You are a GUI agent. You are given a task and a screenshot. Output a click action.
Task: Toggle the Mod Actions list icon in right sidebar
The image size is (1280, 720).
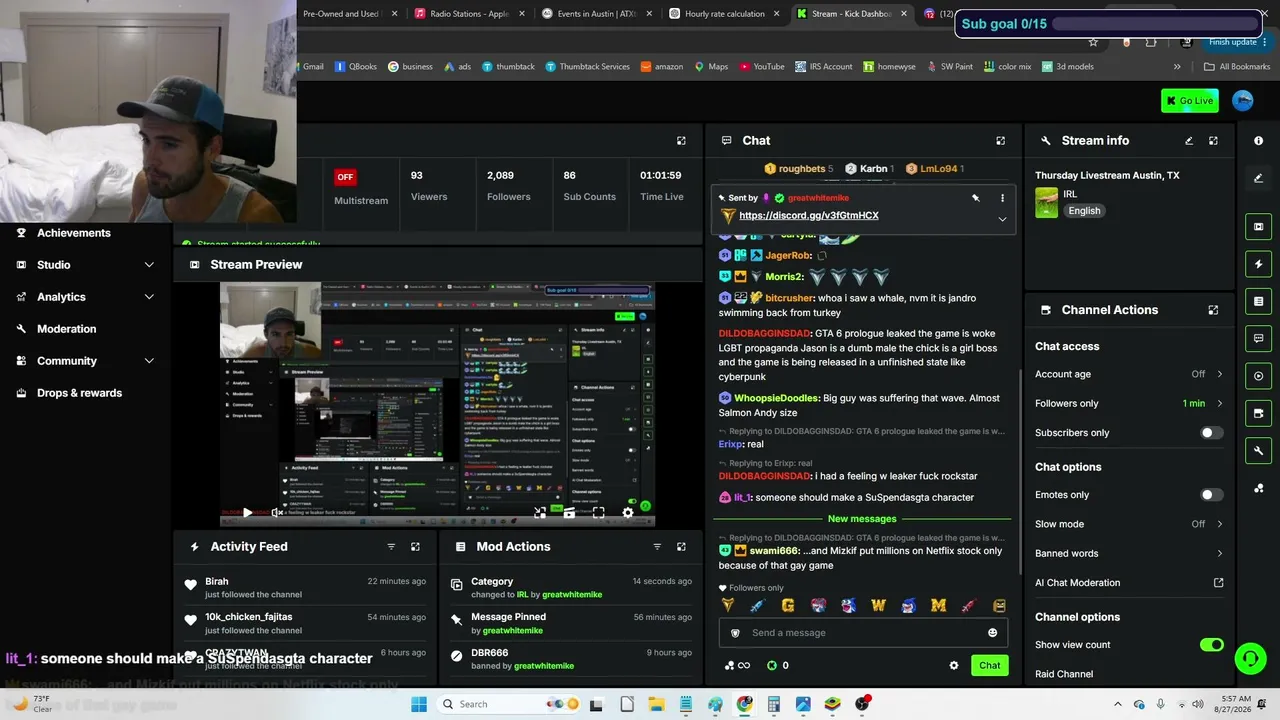[1258, 301]
